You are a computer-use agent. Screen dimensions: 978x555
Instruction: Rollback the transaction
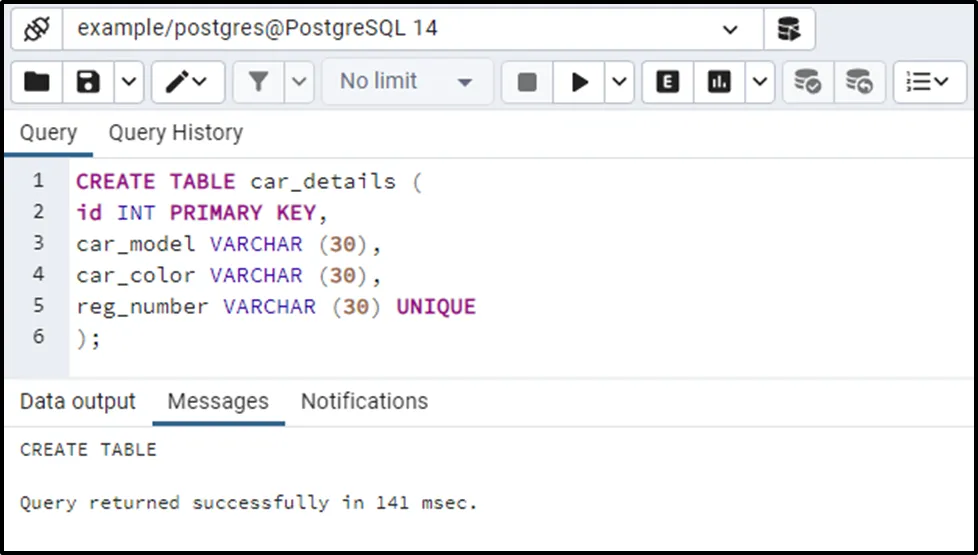click(858, 82)
